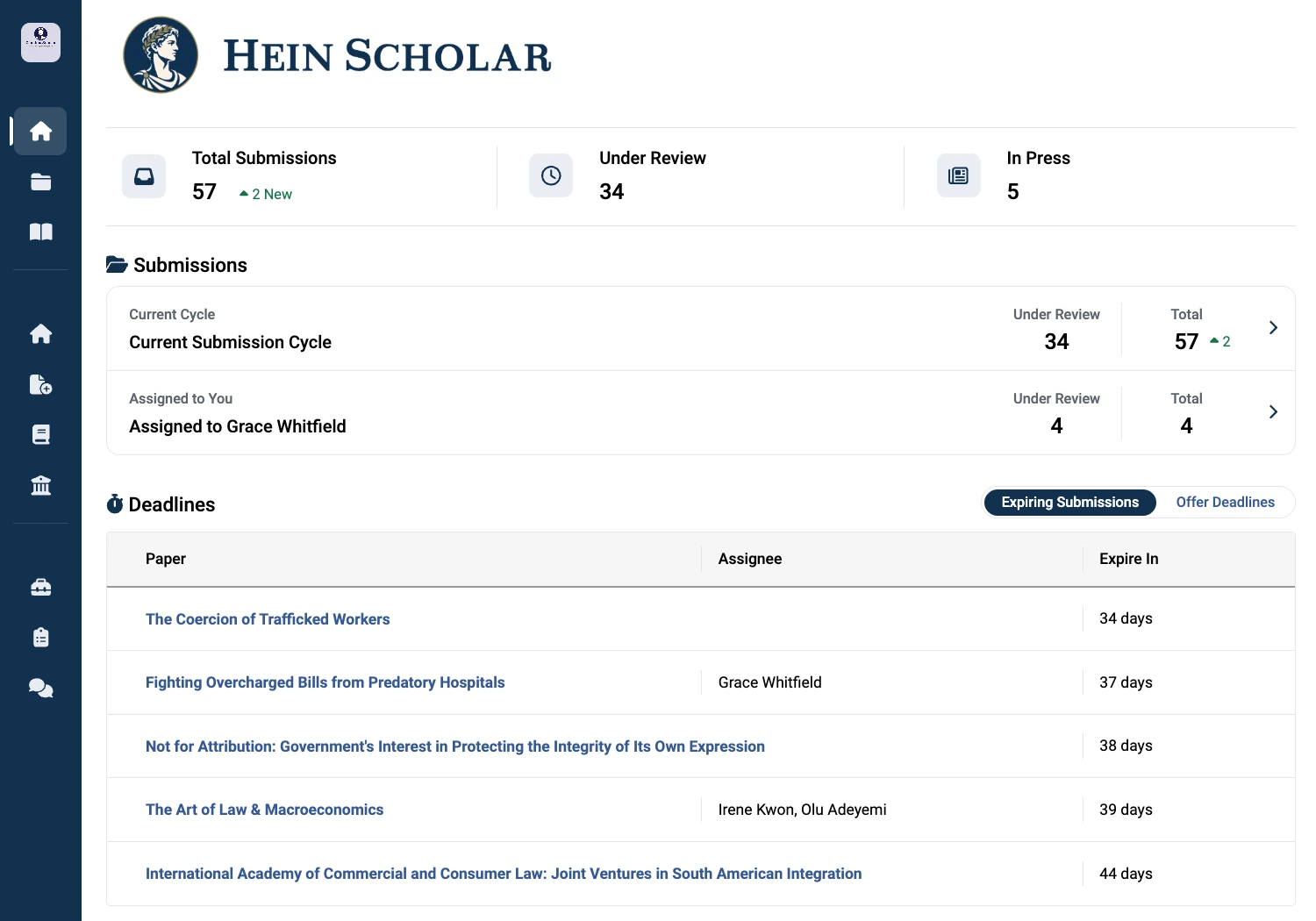Click the add-document icon with plus sign
The width and height of the screenshot is (1316, 921).
pyautogui.click(x=40, y=384)
